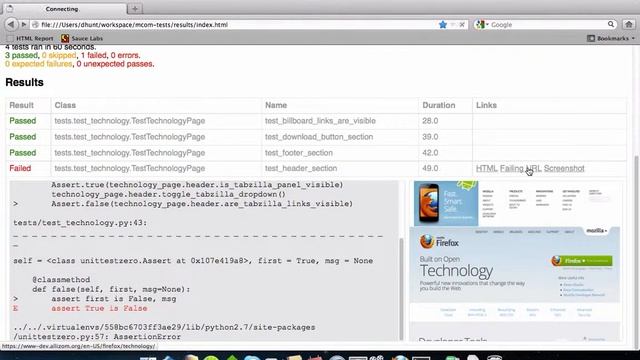The width and height of the screenshot is (640, 360).
Task: Select test_download_button_section name
Action: (319, 137)
